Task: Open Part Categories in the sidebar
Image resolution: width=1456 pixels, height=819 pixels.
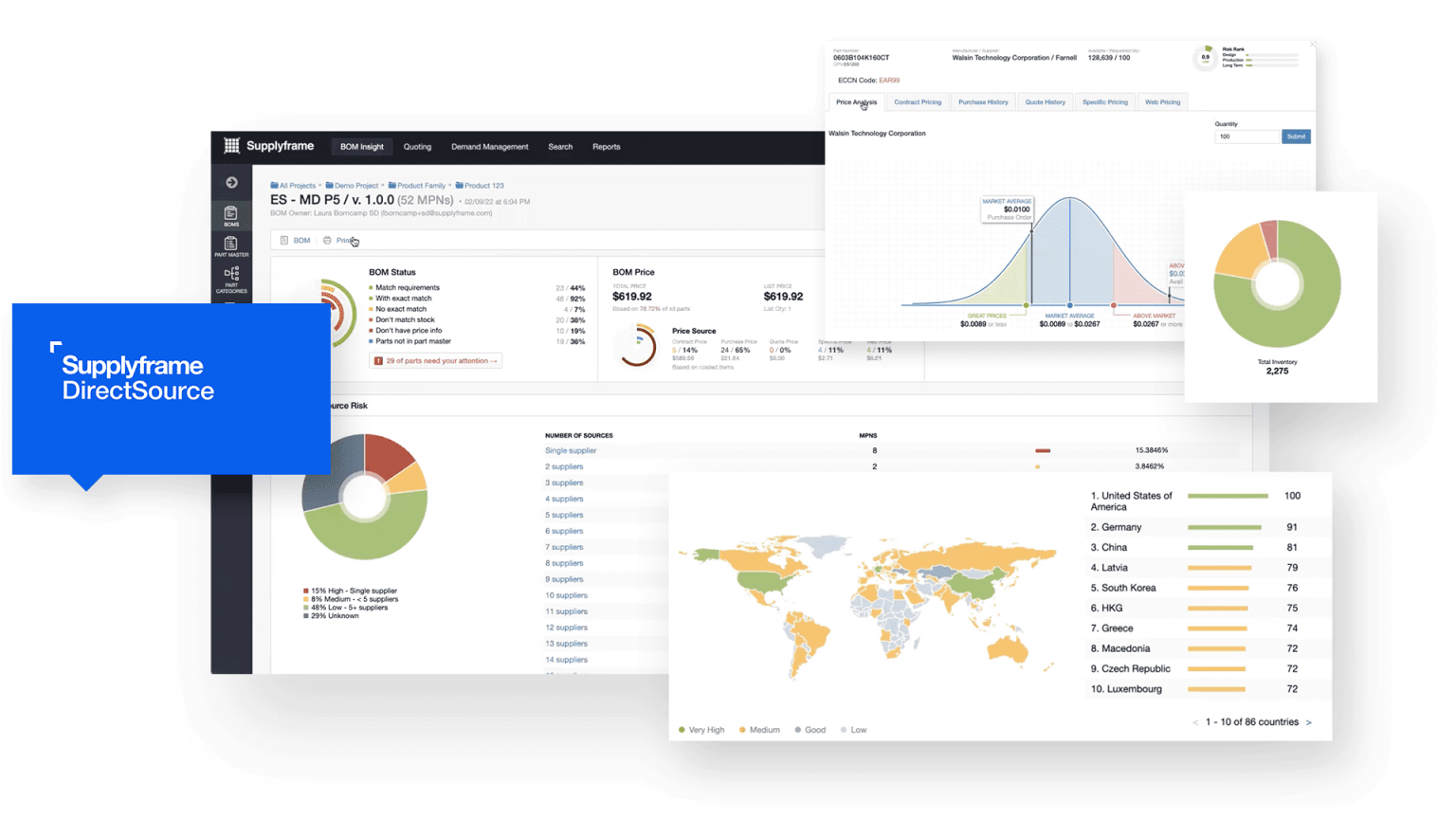Action: [x=231, y=279]
